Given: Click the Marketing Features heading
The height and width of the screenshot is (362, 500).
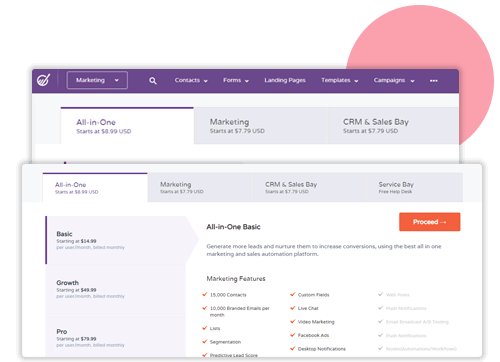Looking at the screenshot, I should coord(236,279).
